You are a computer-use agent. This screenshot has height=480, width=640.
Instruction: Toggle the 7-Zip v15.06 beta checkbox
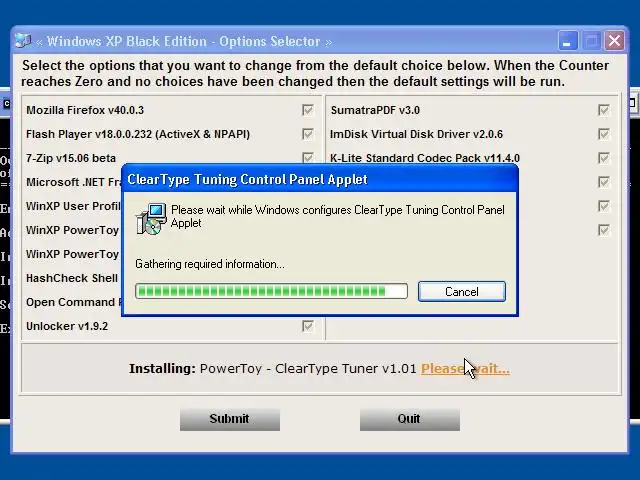coord(308,158)
